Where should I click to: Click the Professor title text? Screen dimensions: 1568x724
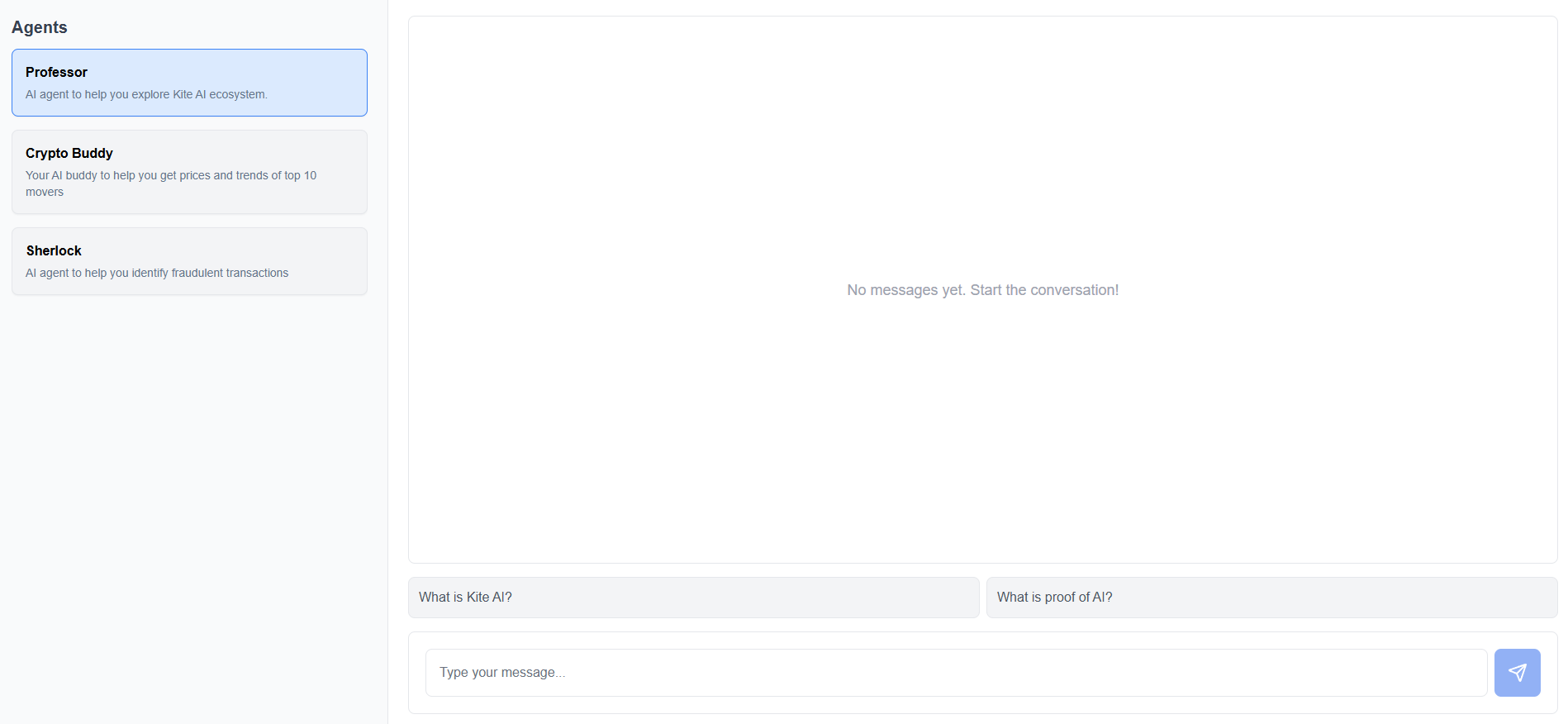point(56,72)
